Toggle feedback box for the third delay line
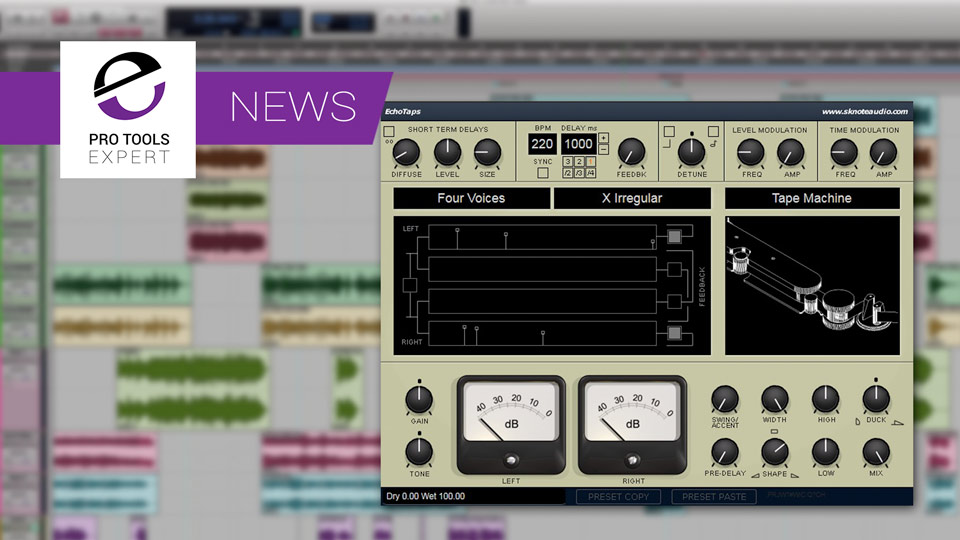This screenshot has width=960, height=540. (x=674, y=301)
